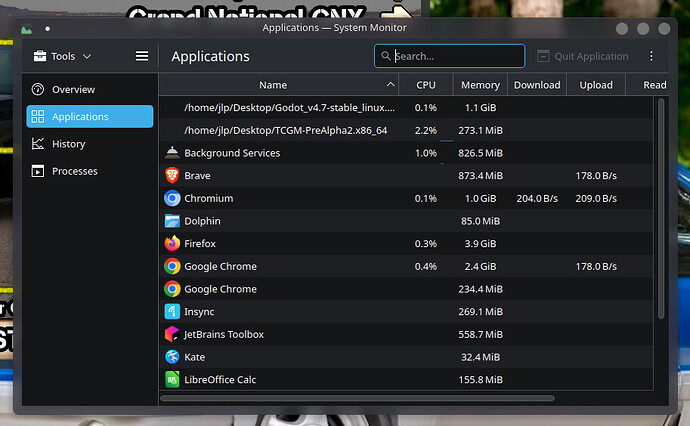Click Chromium download value 204.0 B/s
This screenshot has width=690, height=426.
(x=537, y=198)
